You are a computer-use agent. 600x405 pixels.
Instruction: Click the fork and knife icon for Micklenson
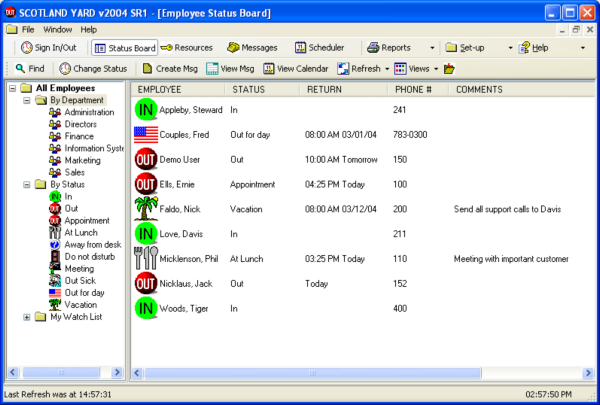tap(146, 258)
